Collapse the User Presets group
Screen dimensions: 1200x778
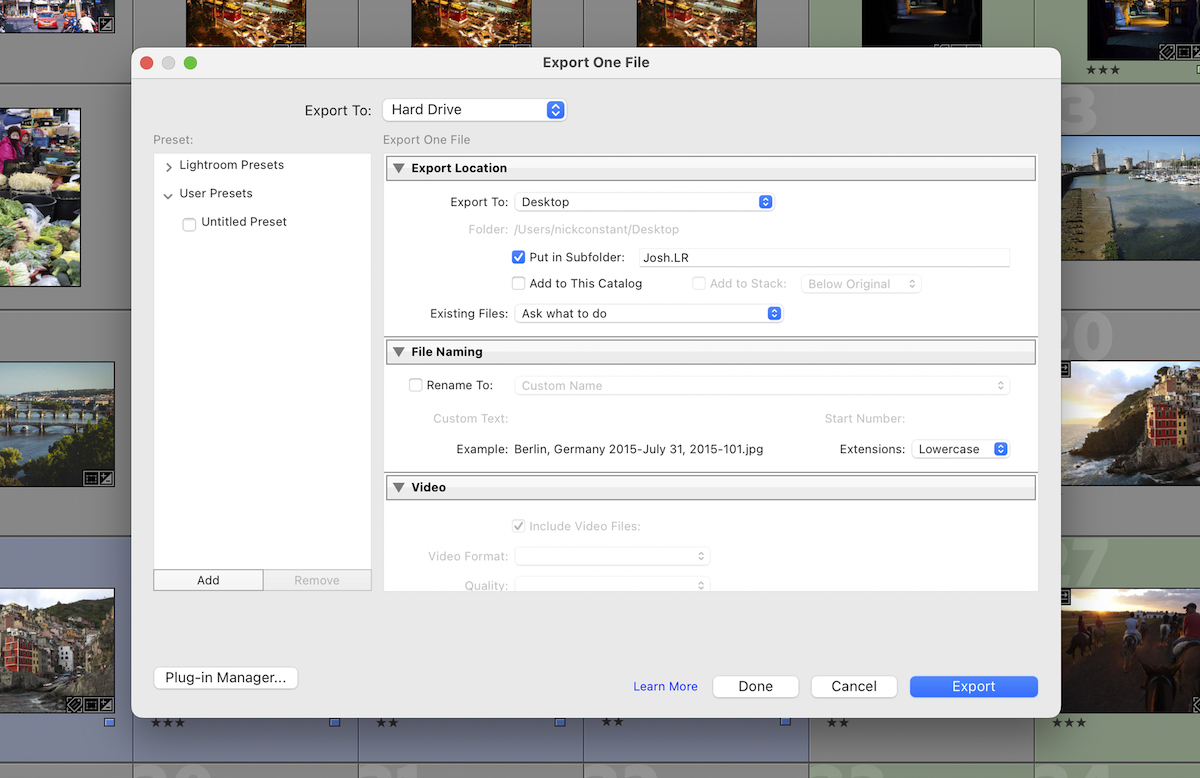click(x=168, y=193)
